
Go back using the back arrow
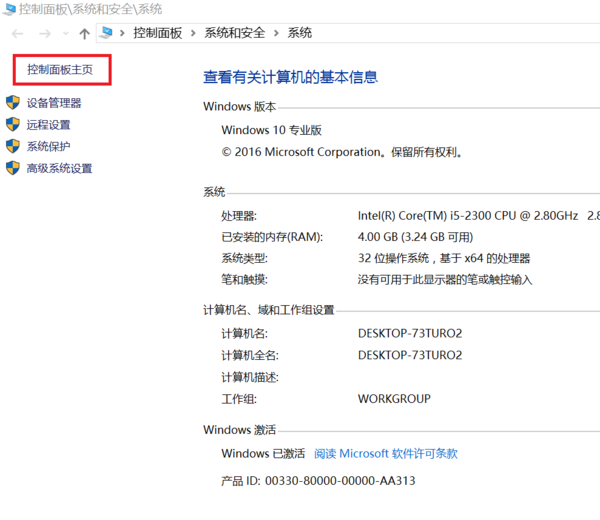17,33
